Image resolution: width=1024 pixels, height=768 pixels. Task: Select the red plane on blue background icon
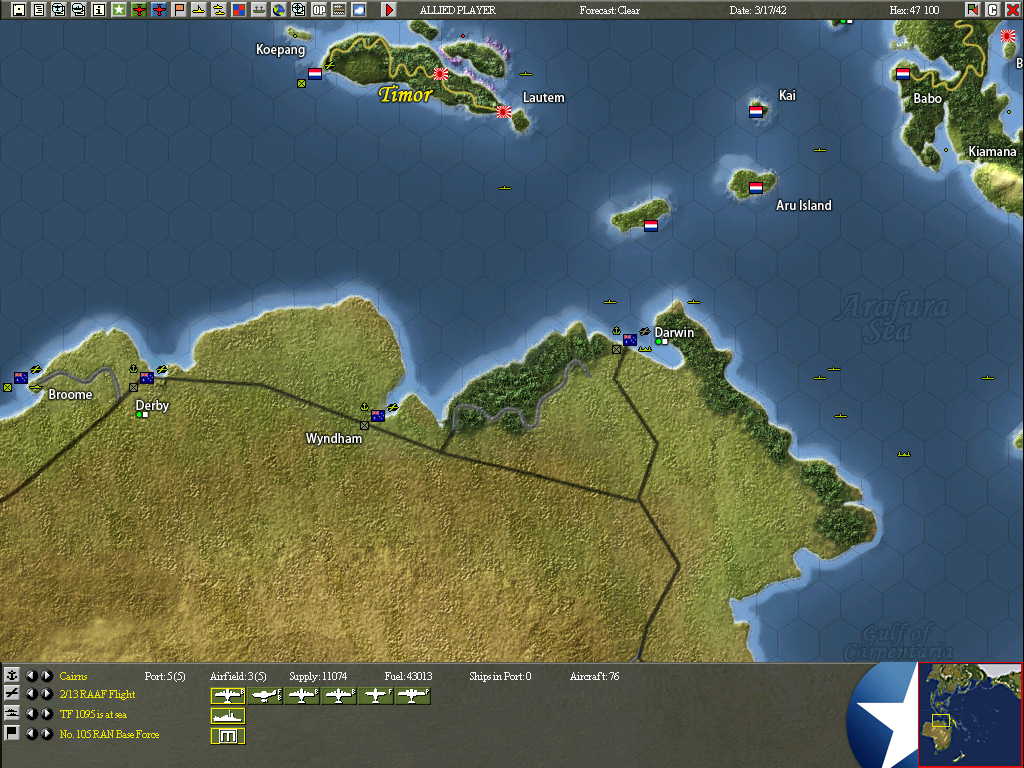[159, 10]
